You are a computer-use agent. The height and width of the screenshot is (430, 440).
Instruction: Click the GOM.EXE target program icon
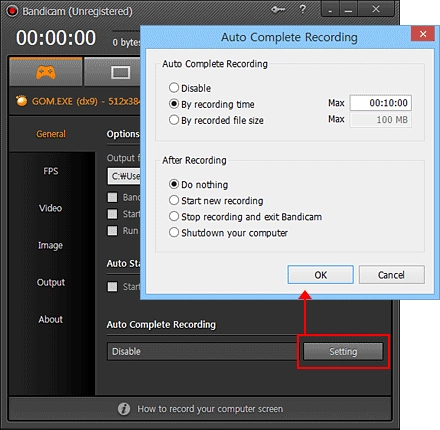(21, 101)
